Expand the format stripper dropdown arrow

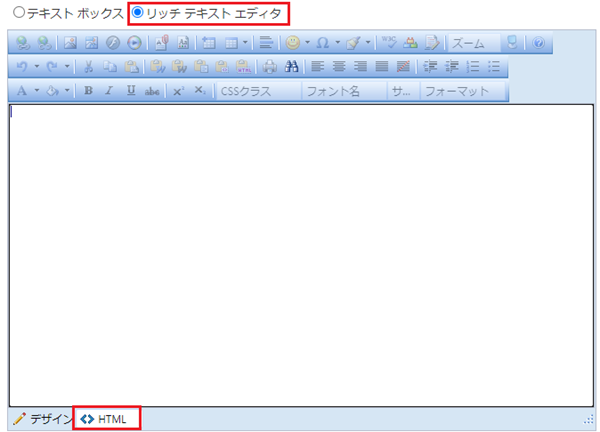[x=368, y=42]
